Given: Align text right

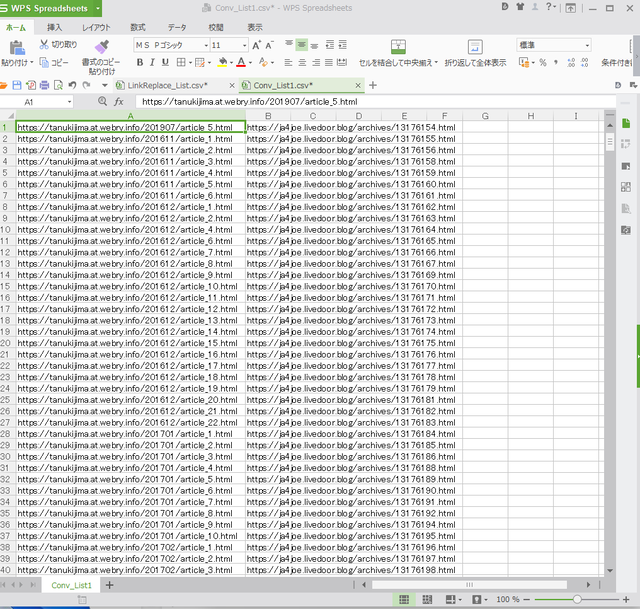Looking at the screenshot, I should click(316, 62).
